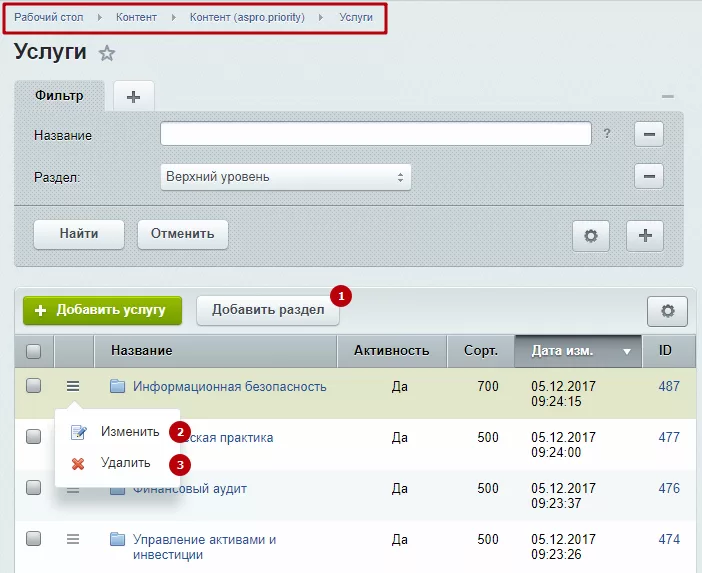This screenshot has height=573, width=702.
Task: Click the Отменить button
Action: coord(183,234)
